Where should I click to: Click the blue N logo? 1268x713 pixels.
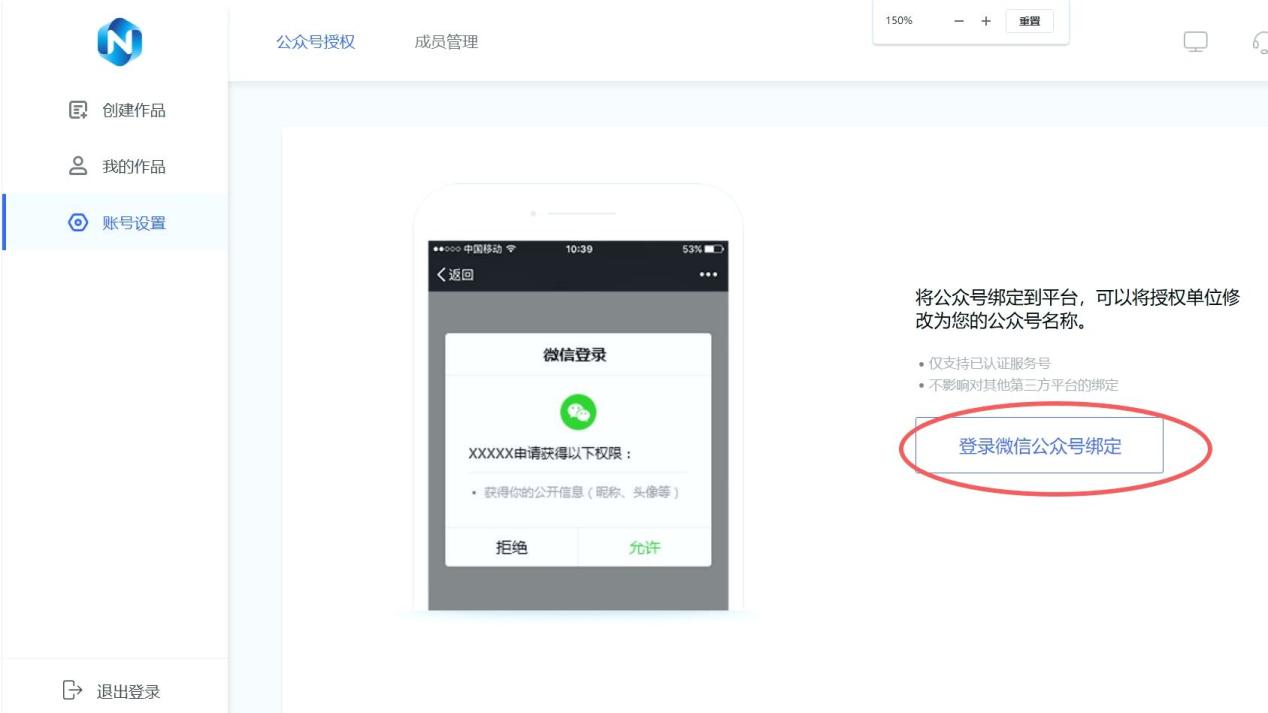[x=119, y=42]
